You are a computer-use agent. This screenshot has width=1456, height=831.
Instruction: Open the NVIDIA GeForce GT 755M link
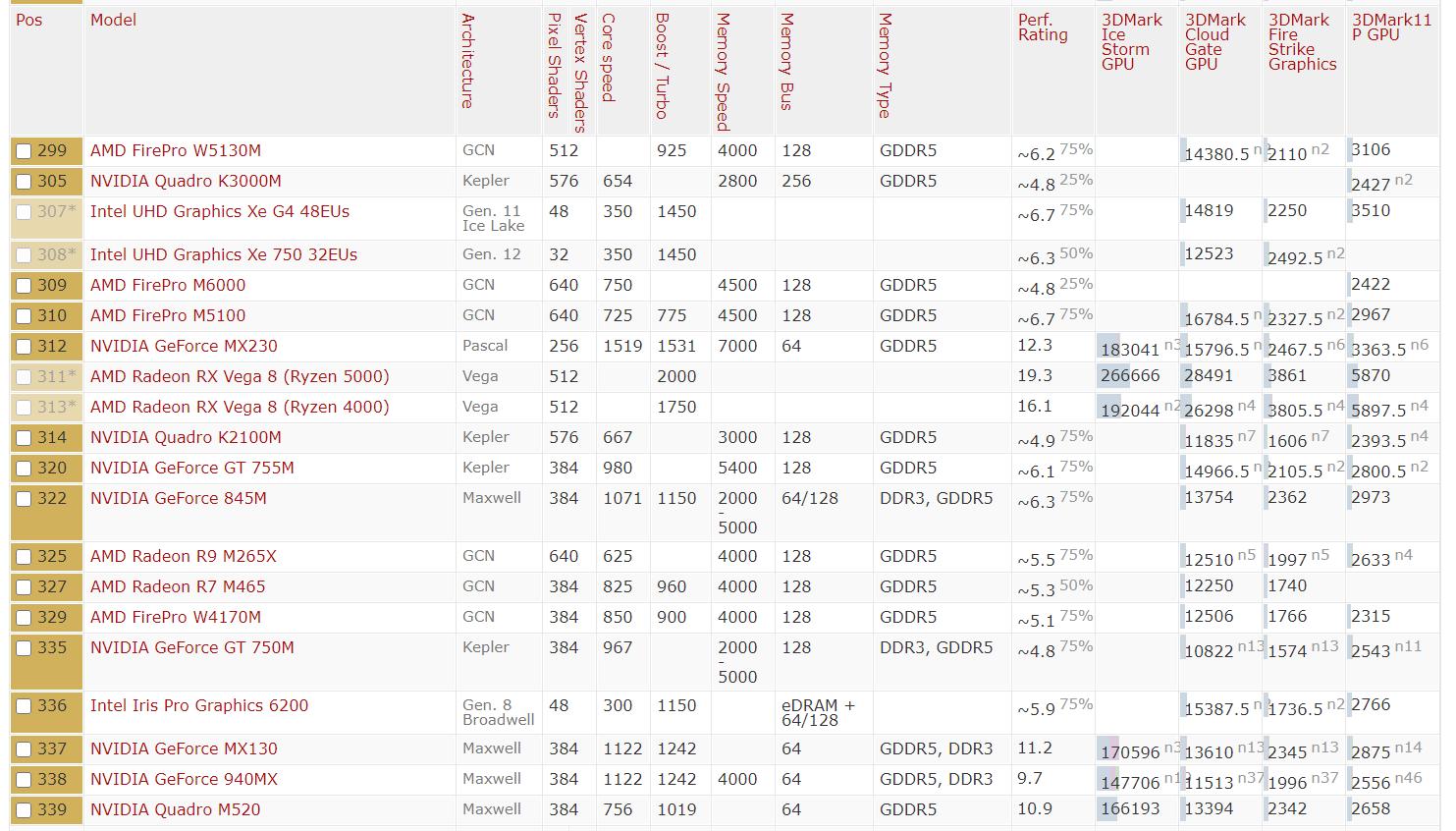[192, 468]
